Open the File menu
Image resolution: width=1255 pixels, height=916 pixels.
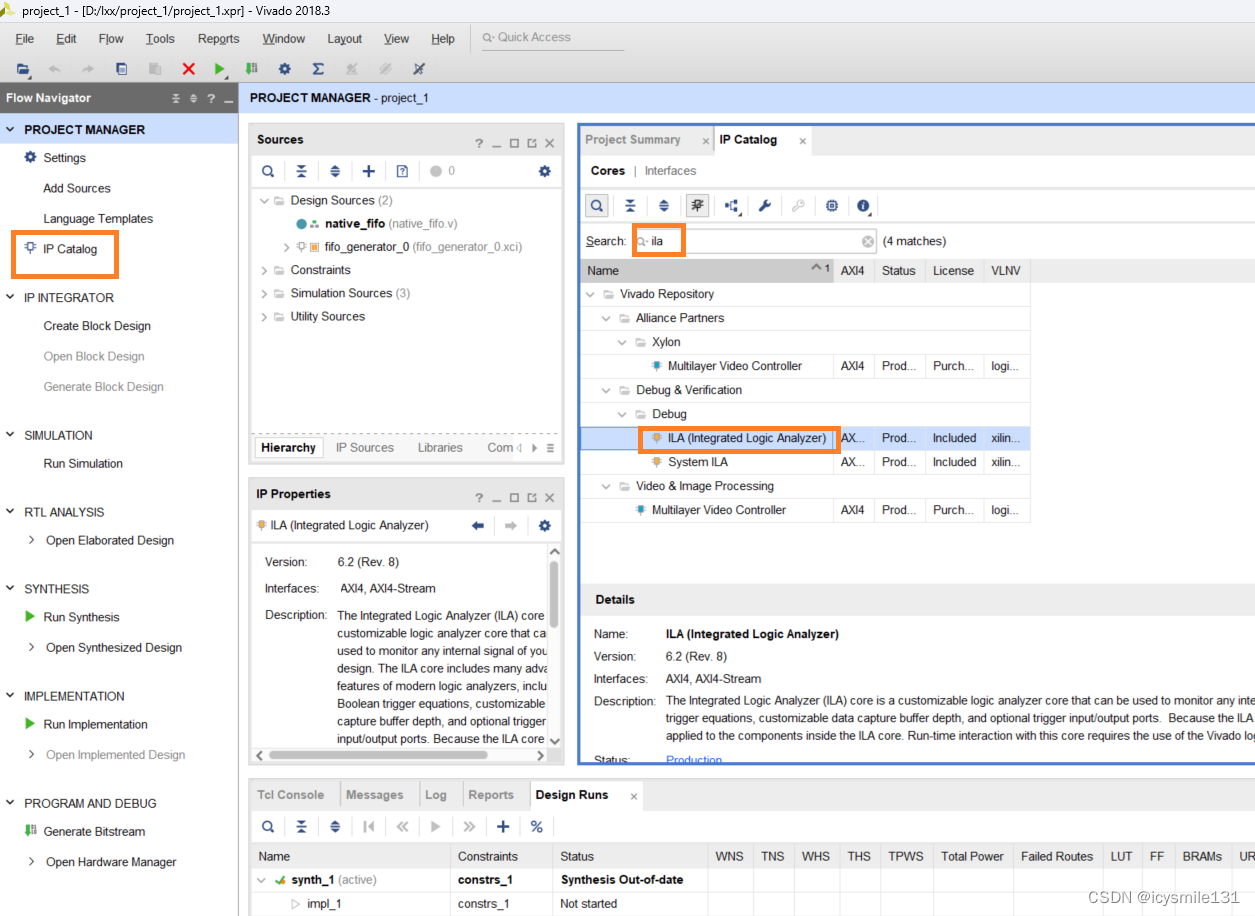(x=24, y=38)
